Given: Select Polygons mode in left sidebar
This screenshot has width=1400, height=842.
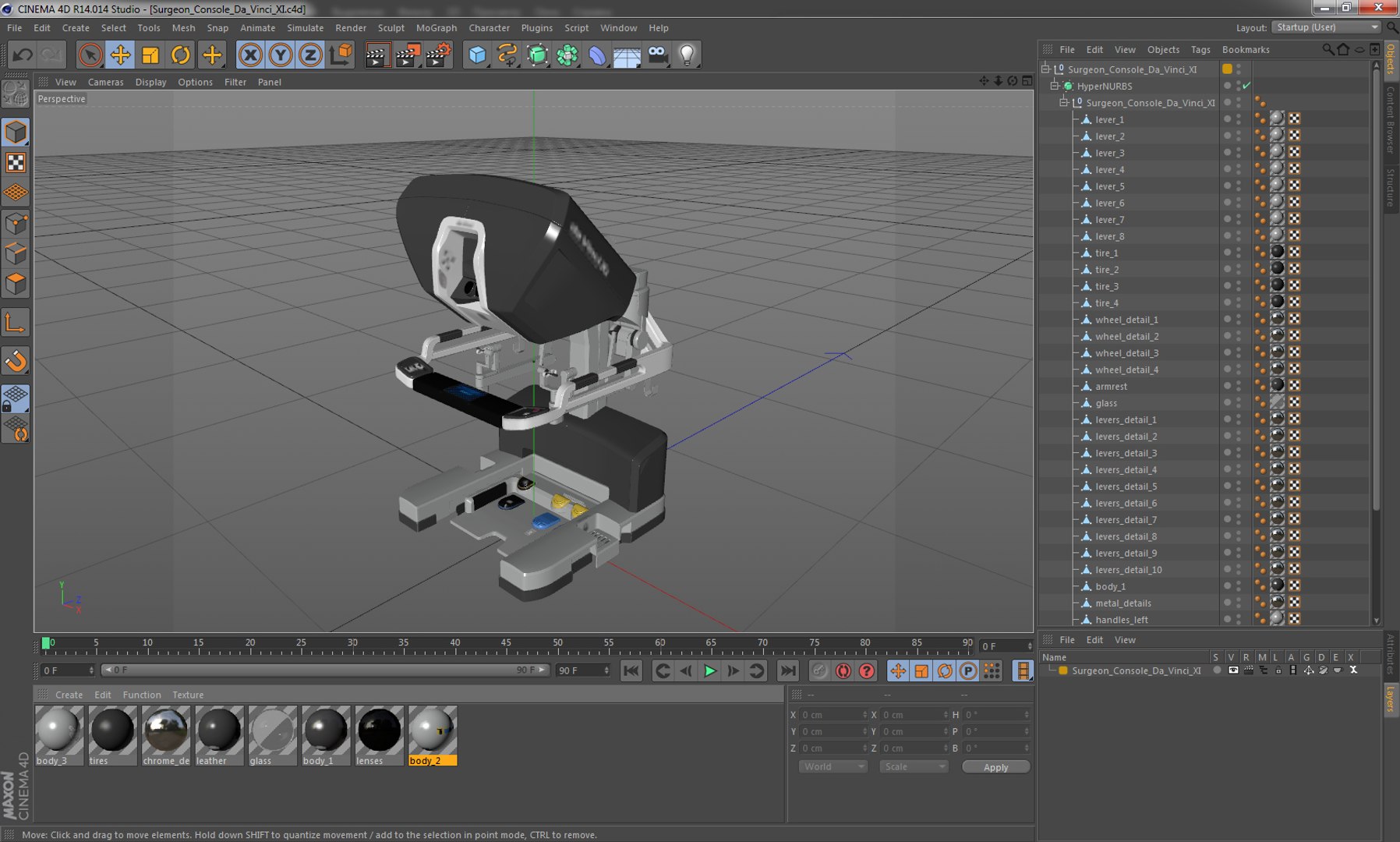Looking at the screenshot, I should (x=16, y=283).
